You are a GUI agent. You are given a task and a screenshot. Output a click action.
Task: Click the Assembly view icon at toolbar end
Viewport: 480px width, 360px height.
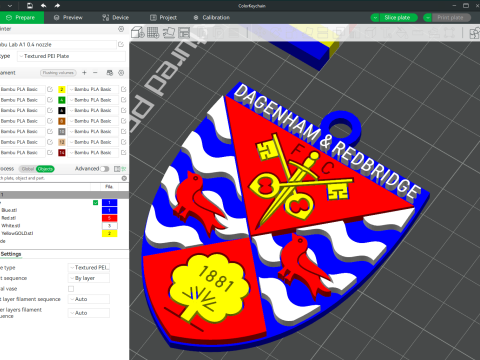(474, 33)
